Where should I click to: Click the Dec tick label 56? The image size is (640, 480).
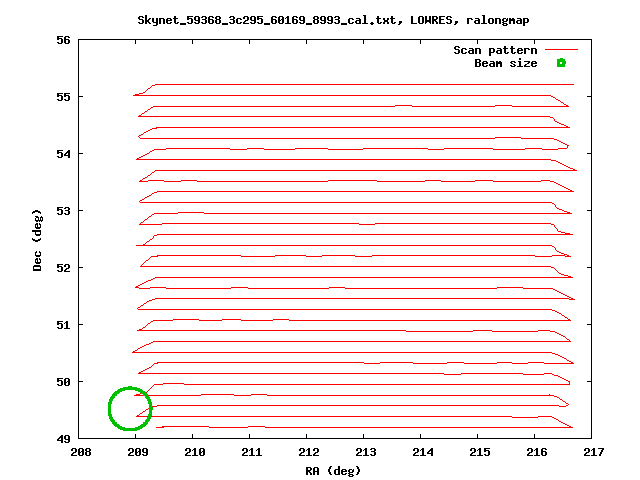pos(63,40)
